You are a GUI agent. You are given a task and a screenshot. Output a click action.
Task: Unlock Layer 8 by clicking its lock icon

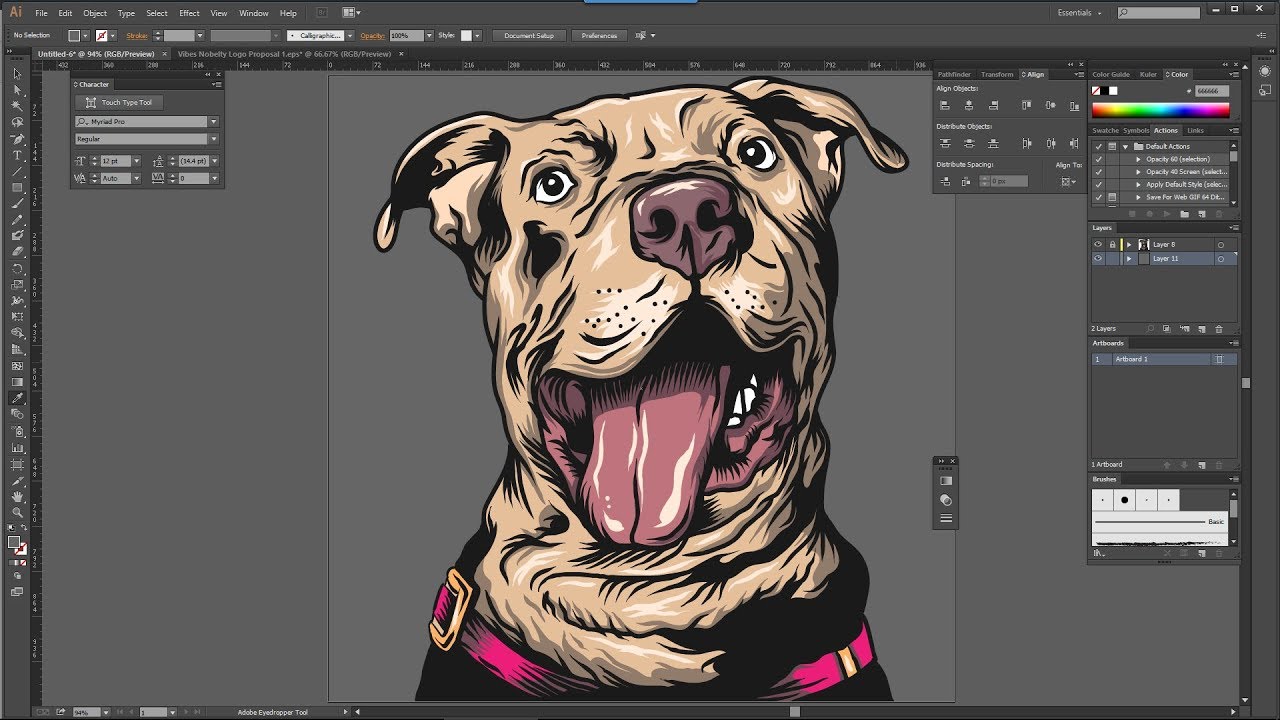coord(1113,243)
